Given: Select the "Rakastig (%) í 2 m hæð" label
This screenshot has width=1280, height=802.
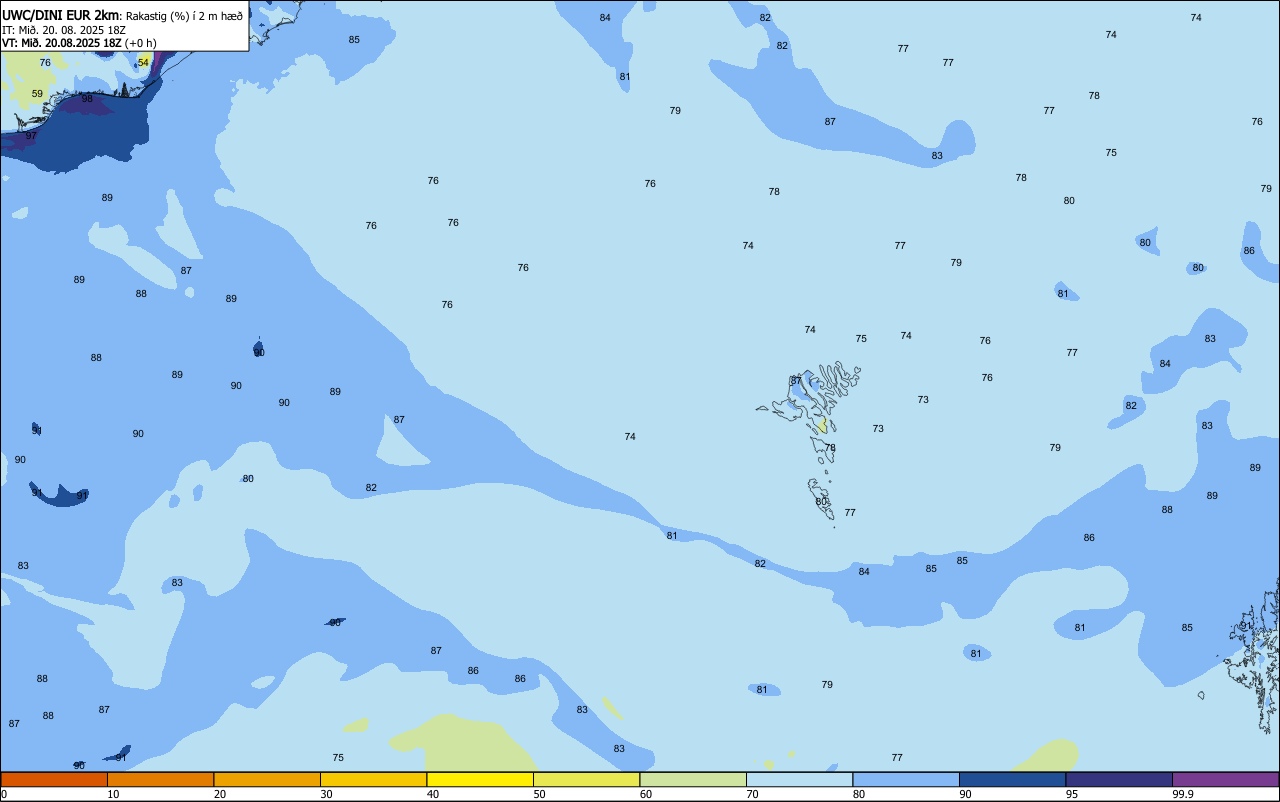Looking at the screenshot, I should pyautogui.click(x=184, y=16).
